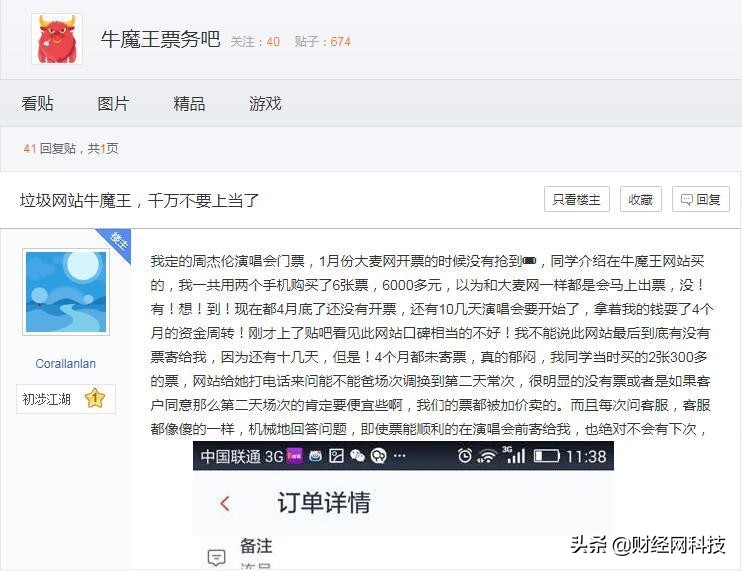Viewport: 742px width, 571px height.
Task: Tap the three-dots overflow notification icon
Action: point(400,456)
